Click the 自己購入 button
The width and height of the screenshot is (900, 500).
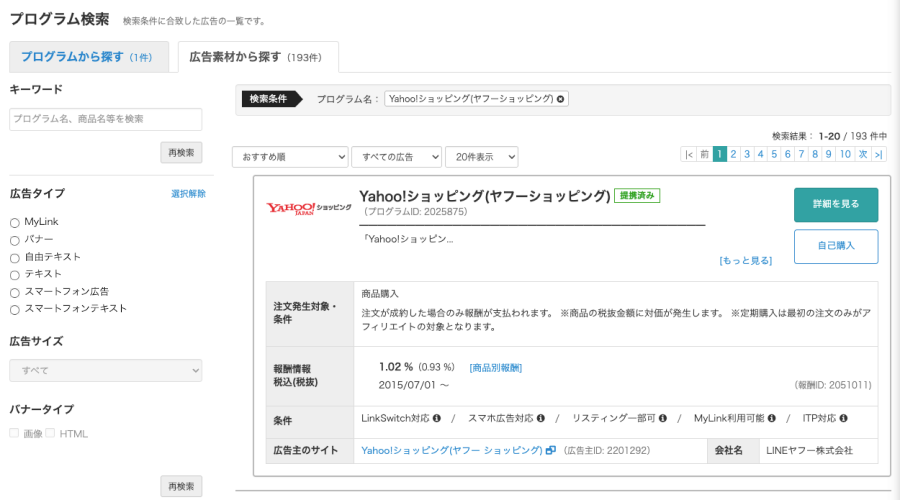coord(836,246)
